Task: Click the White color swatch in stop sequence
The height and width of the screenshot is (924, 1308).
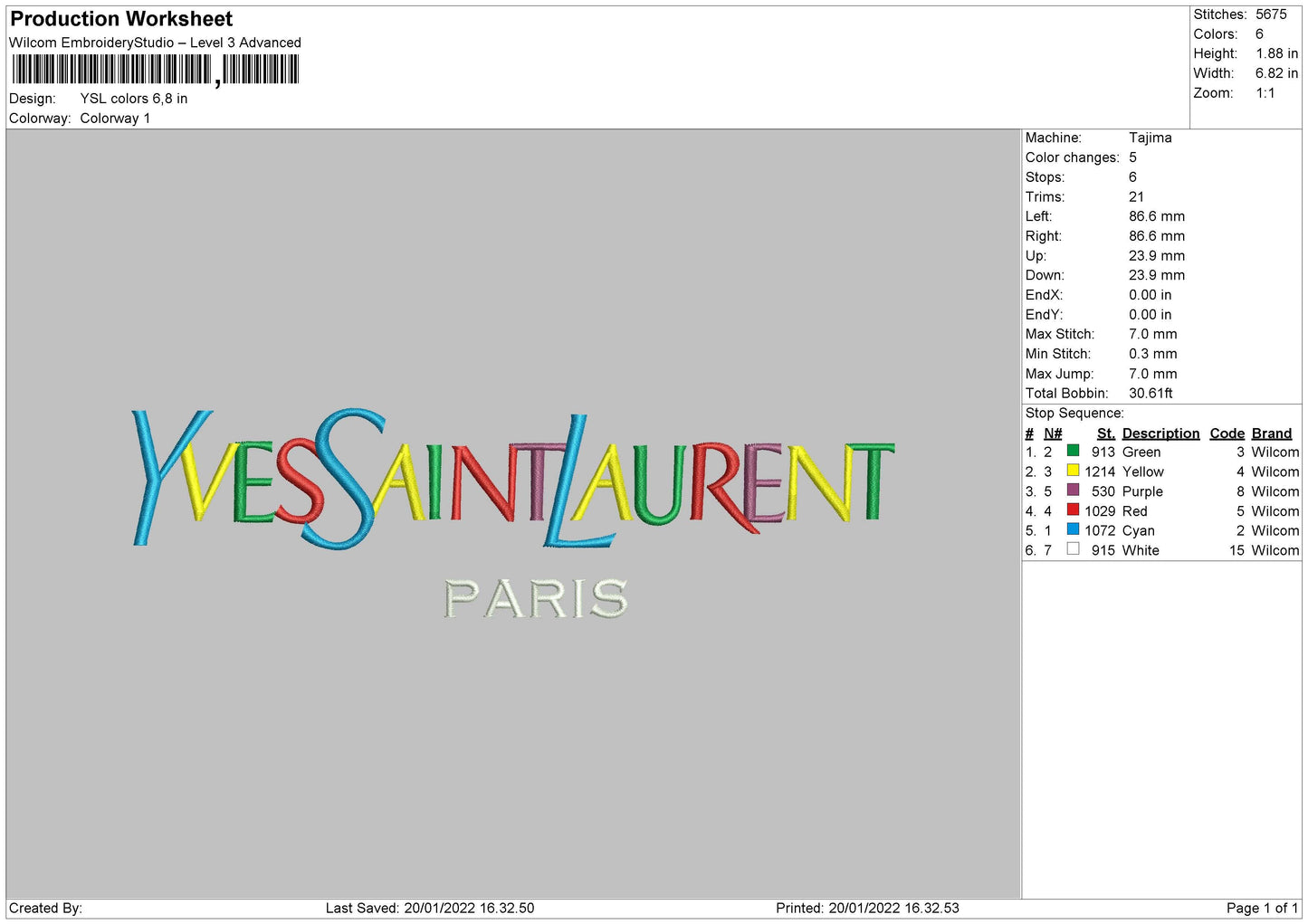Action: pos(1073,549)
